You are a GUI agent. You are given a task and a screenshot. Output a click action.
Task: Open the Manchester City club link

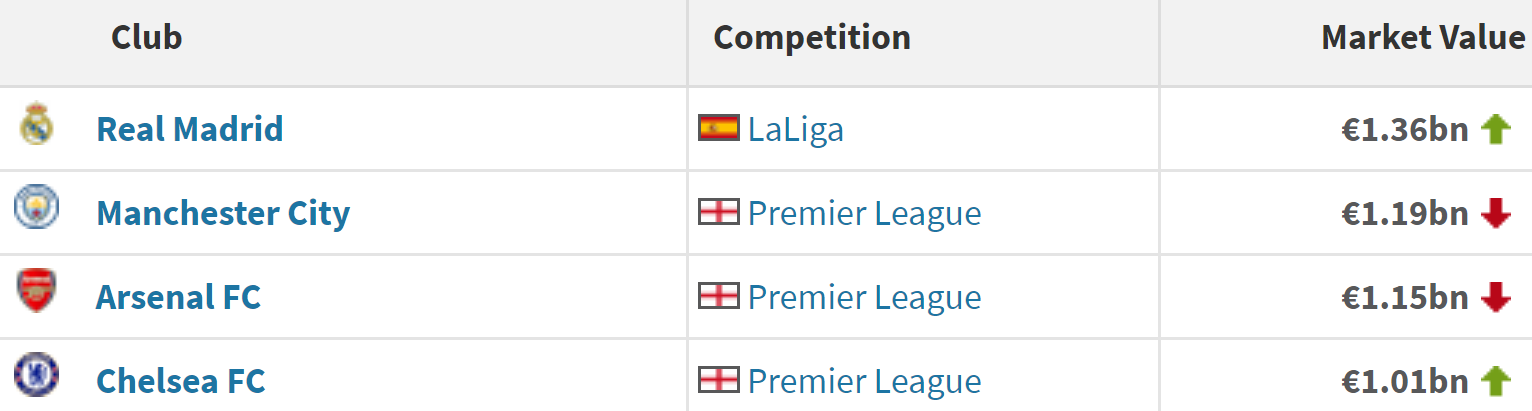click(223, 213)
